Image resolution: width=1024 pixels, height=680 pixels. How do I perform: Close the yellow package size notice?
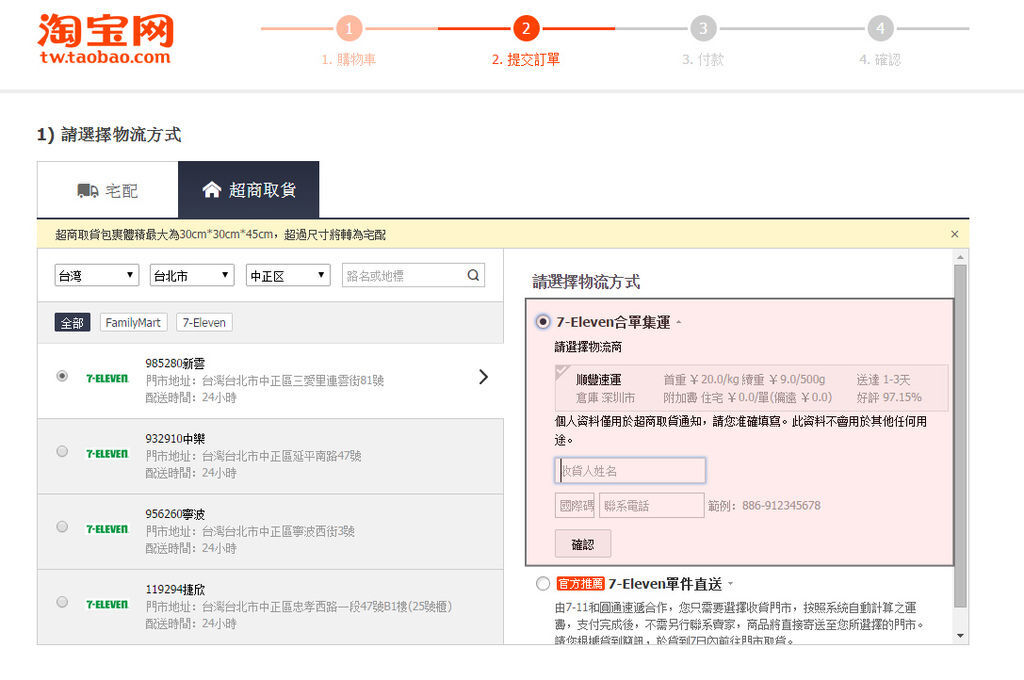[x=954, y=234]
